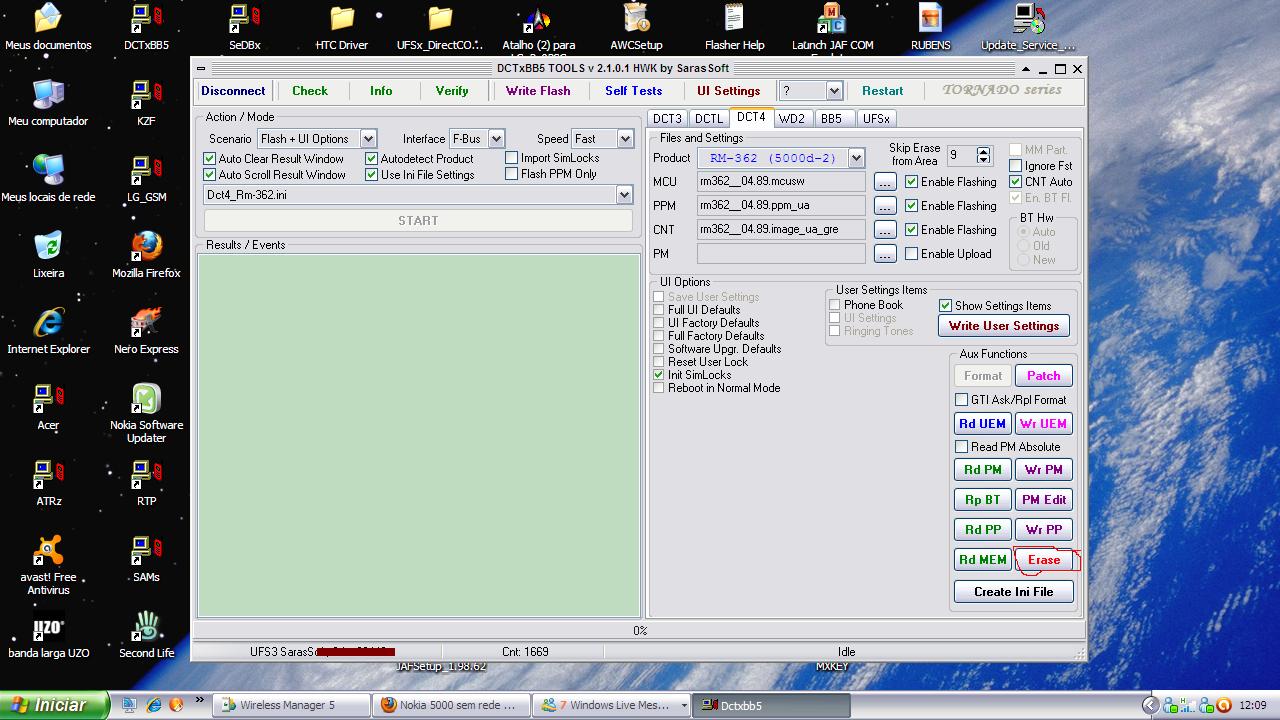Click the Erase button

coord(1044,560)
